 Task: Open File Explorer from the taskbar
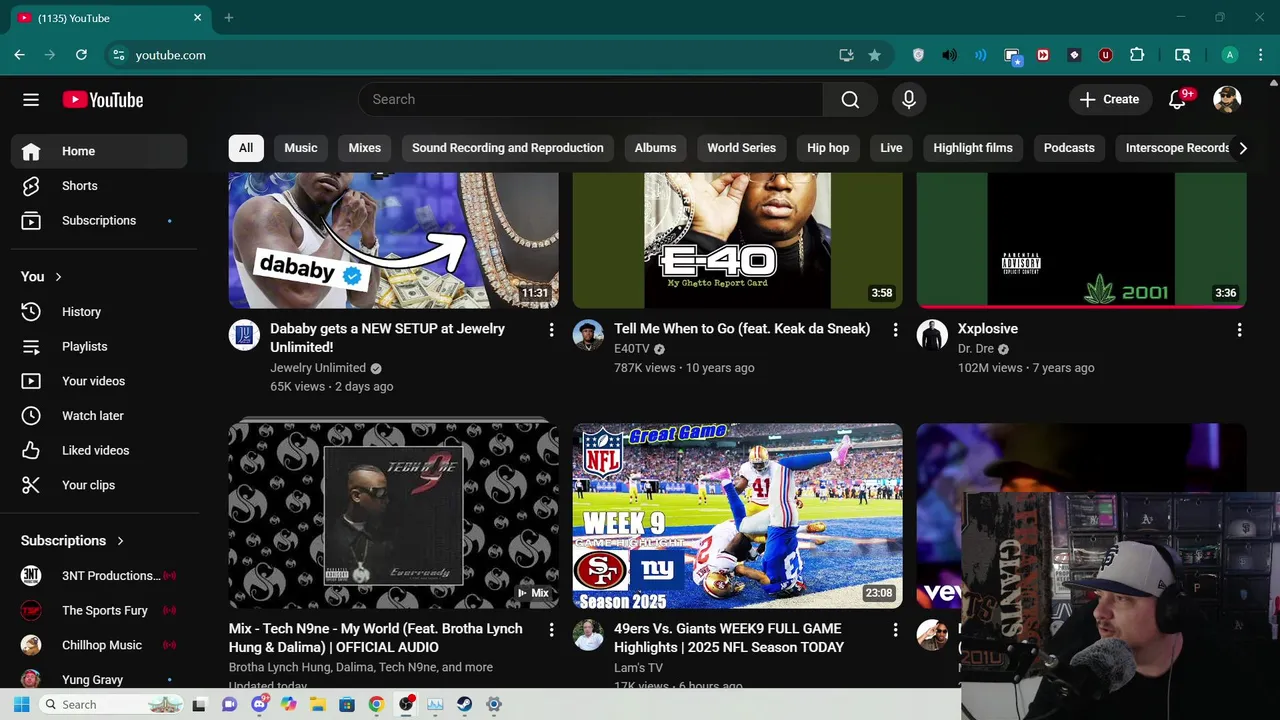(x=317, y=705)
